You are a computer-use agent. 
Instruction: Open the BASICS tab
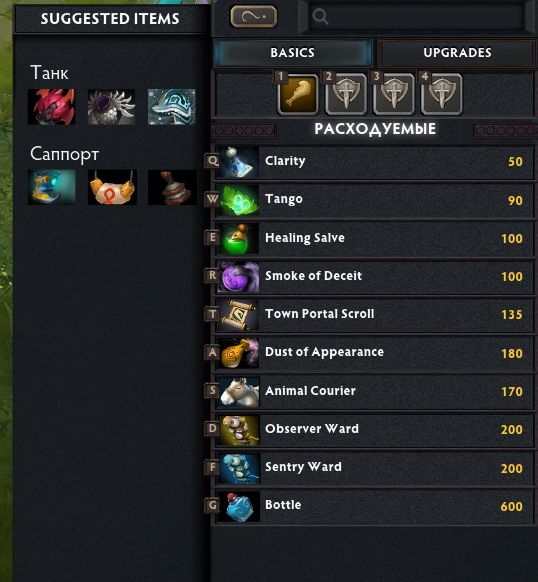(x=293, y=52)
